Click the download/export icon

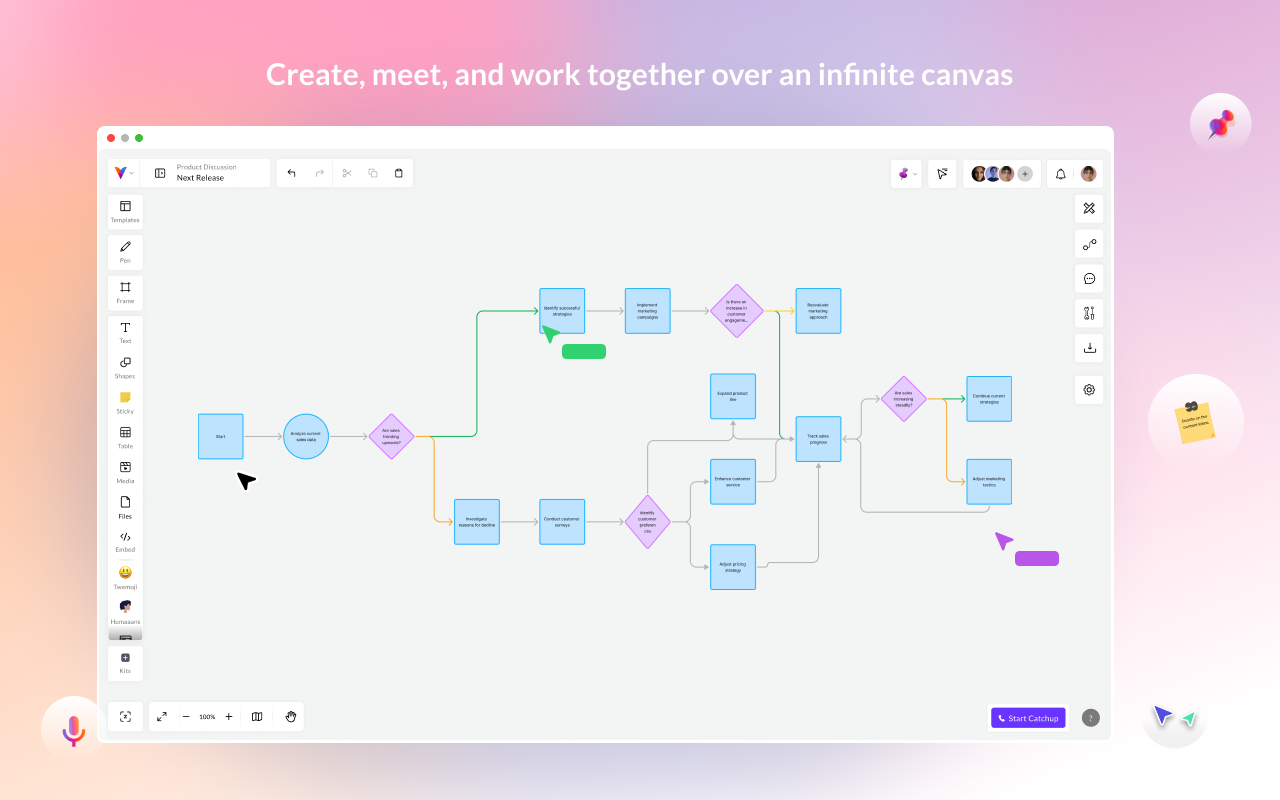[1089, 348]
